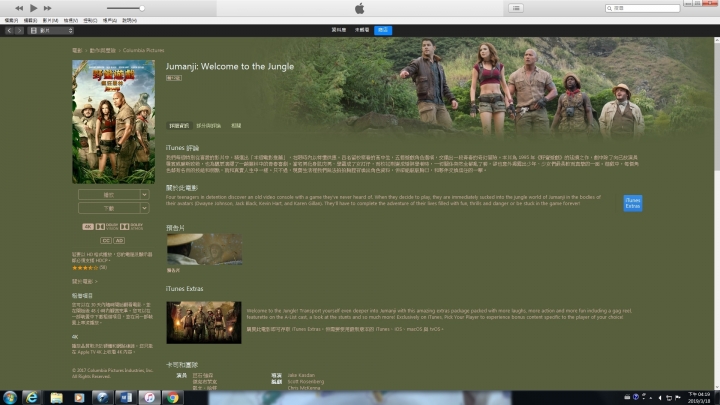Expand the Download button dropdown arrow
Viewport: 720px width, 405px height.
coord(144,208)
